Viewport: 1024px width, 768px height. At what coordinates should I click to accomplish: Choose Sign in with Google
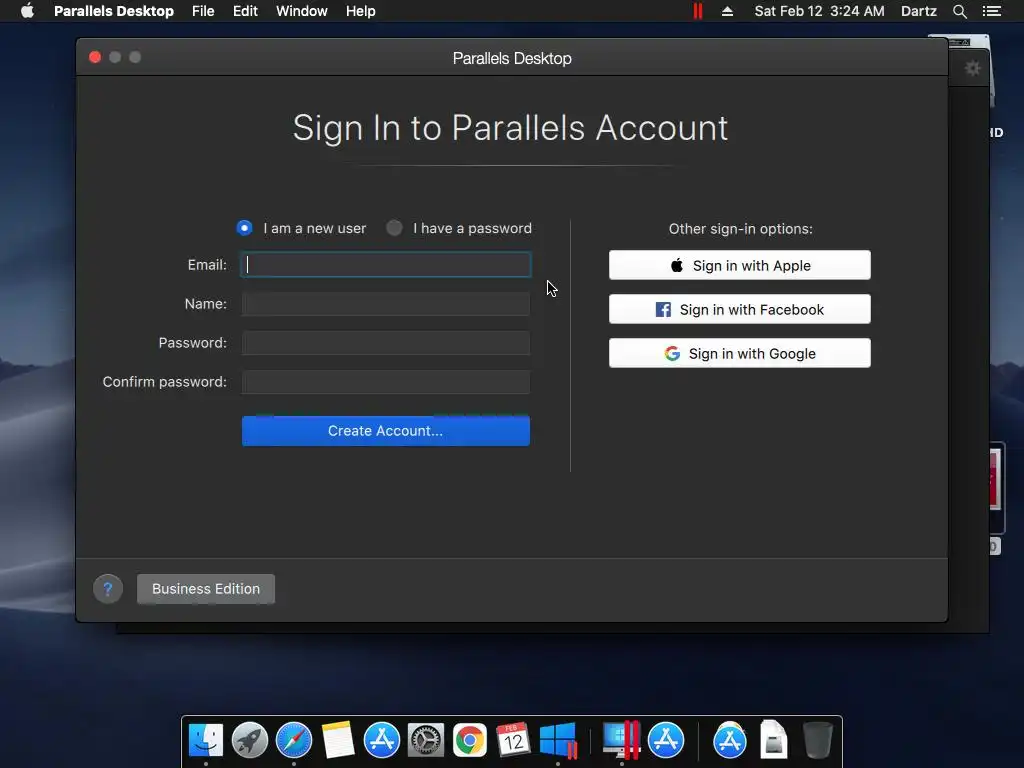pyautogui.click(x=739, y=353)
